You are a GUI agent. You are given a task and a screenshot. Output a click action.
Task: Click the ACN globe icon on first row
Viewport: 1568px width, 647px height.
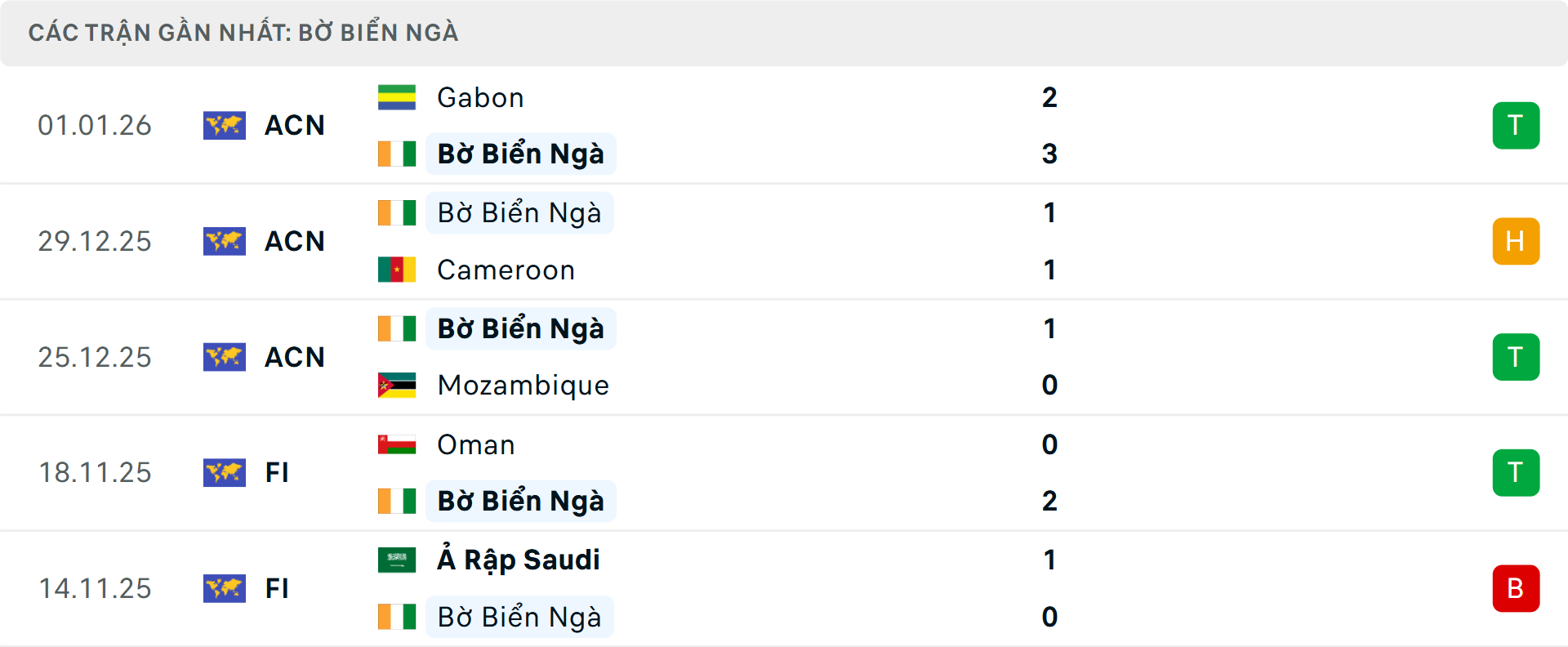point(225,125)
